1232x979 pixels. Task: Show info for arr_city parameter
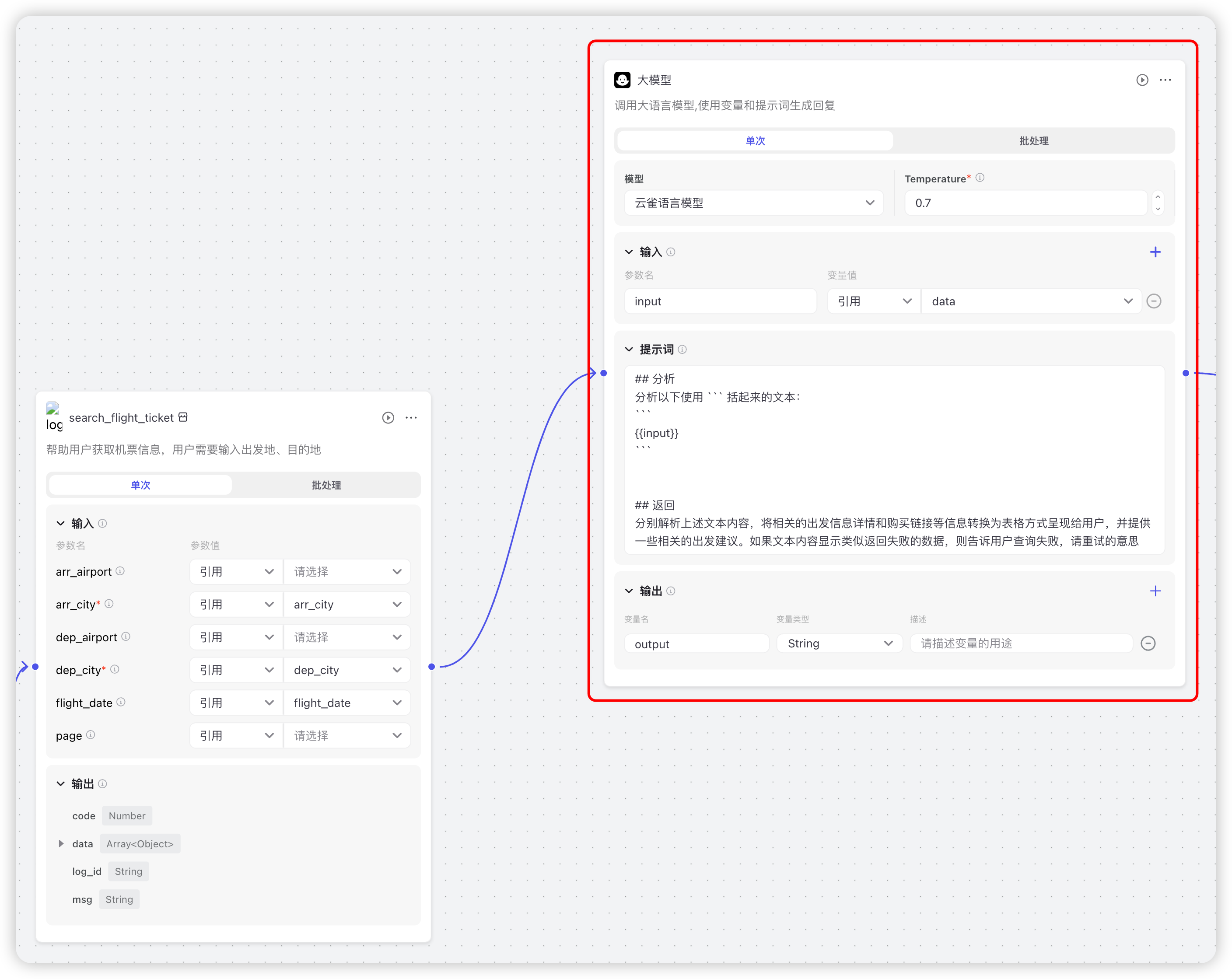[109, 604]
